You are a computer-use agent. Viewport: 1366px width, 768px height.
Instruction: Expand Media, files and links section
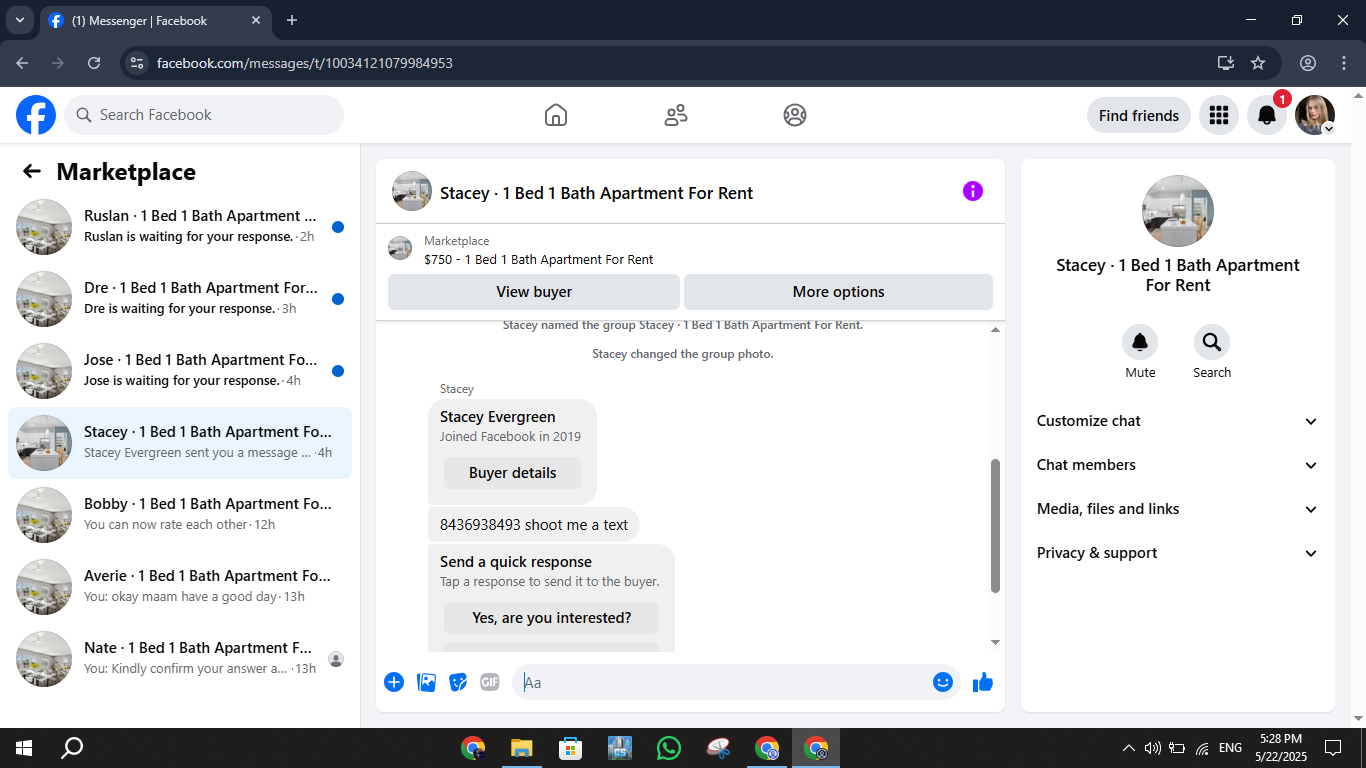pos(1178,509)
